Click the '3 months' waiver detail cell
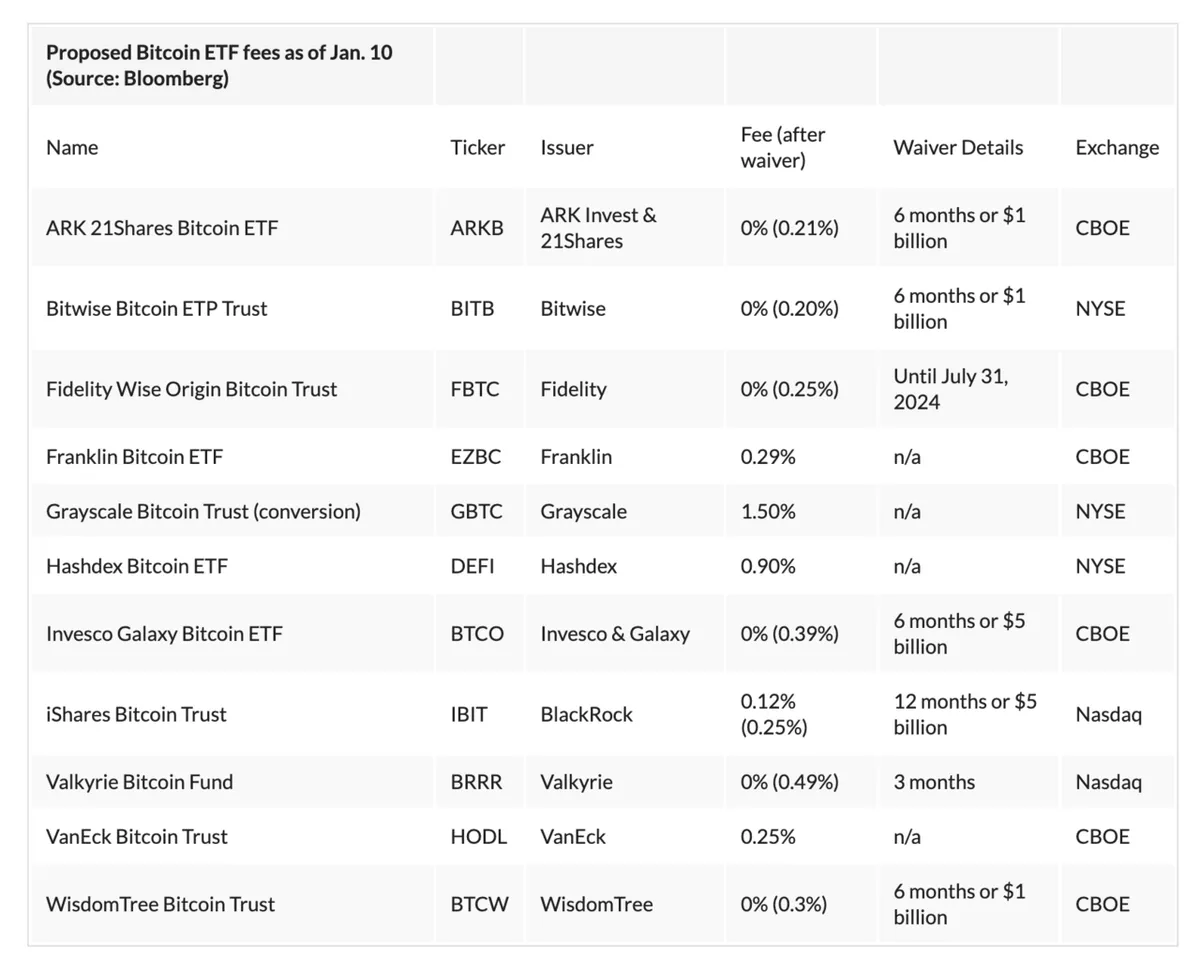This screenshot has height=971, width=1200. click(934, 782)
